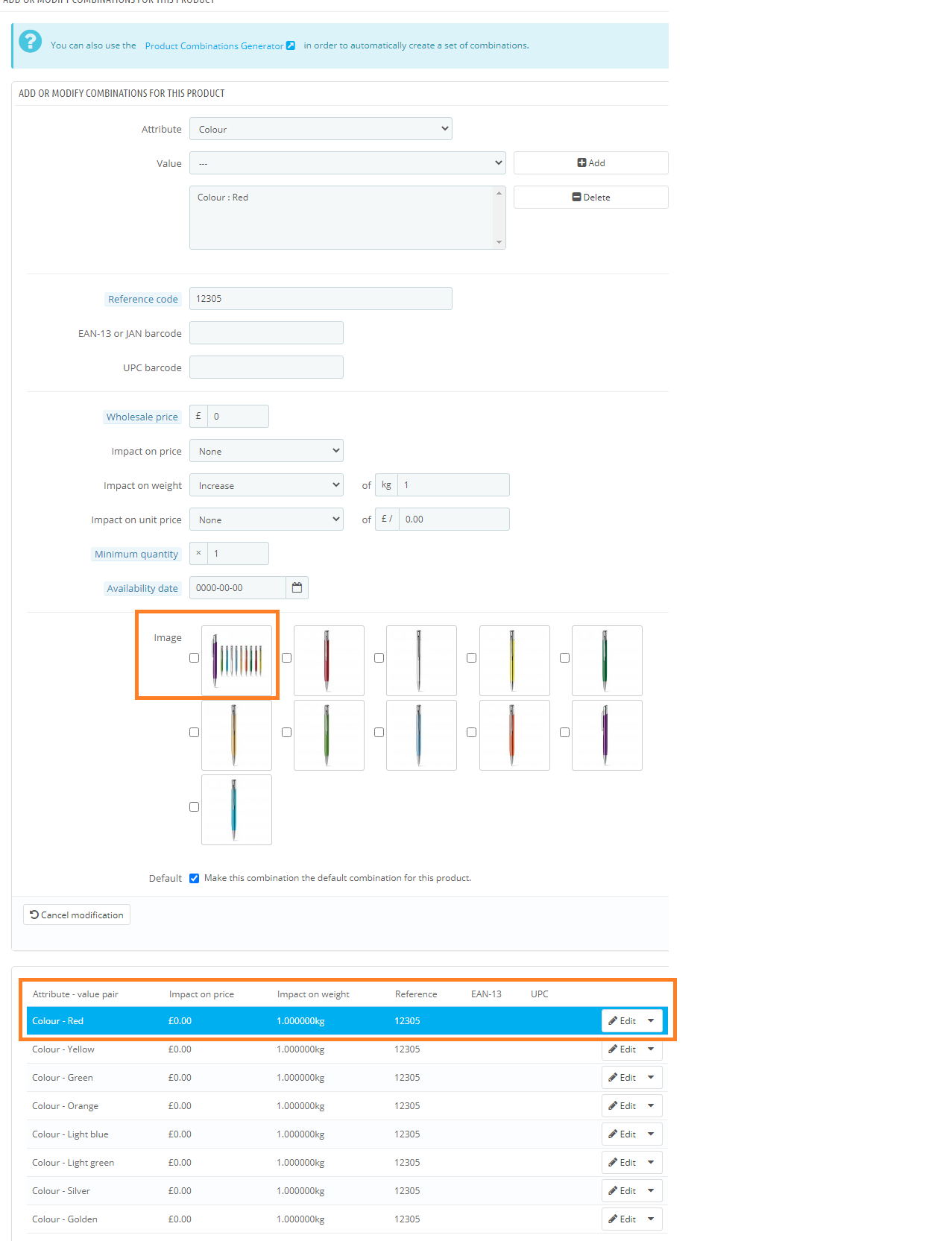The width and height of the screenshot is (952, 1241).
Task: Click the Reference code input field
Action: (x=321, y=299)
